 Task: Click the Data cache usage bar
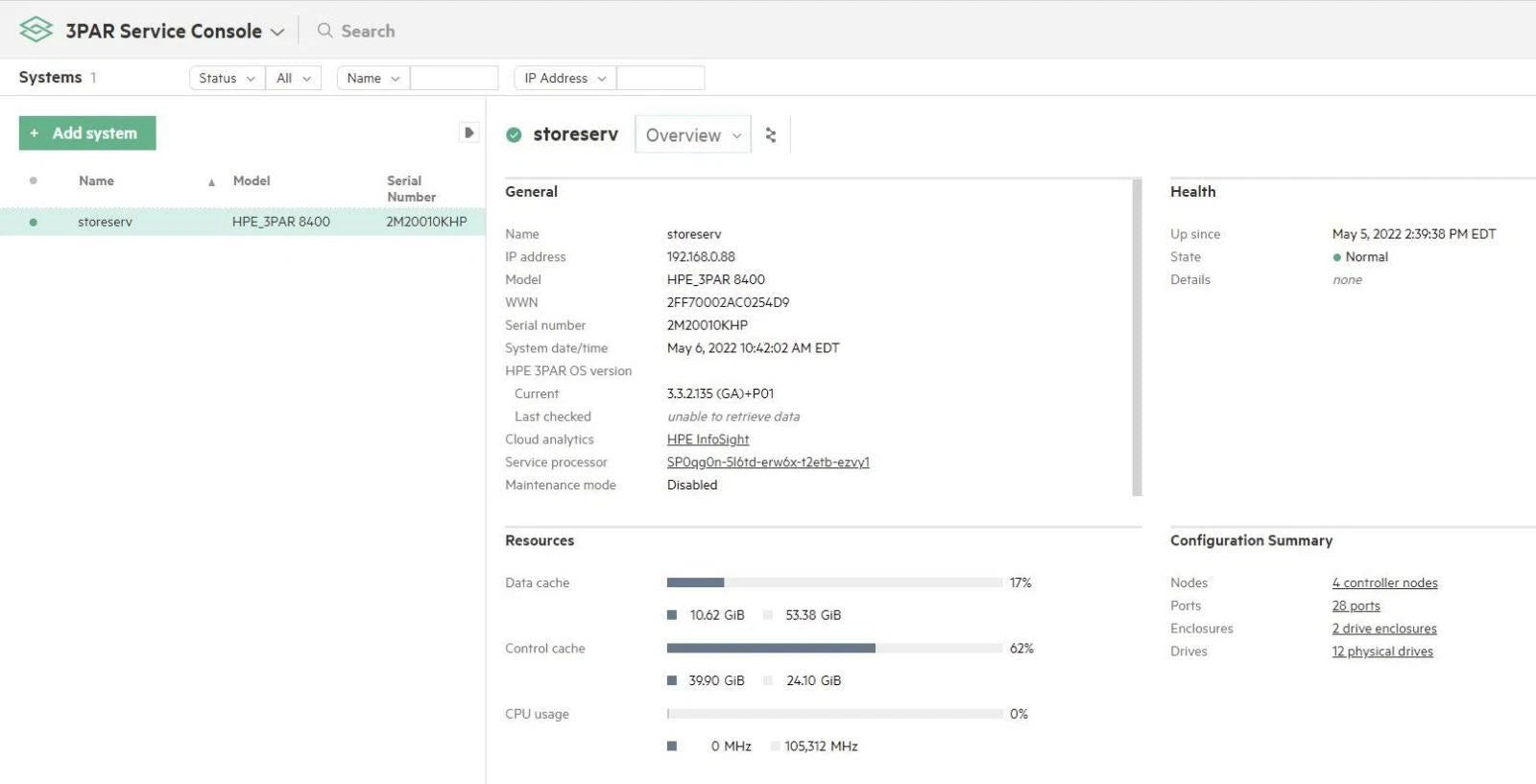[x=834, y=582]
